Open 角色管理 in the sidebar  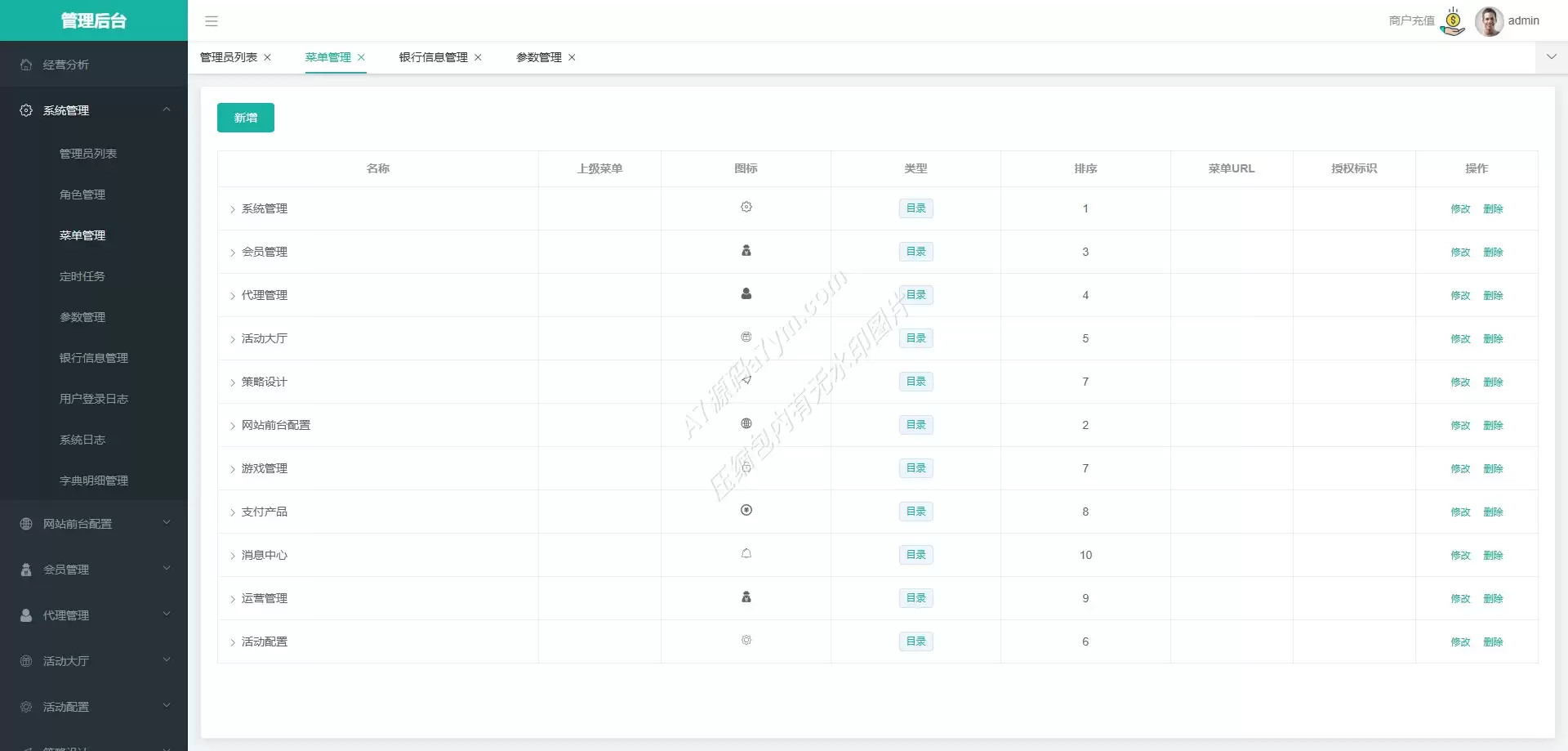click(82, 194)
